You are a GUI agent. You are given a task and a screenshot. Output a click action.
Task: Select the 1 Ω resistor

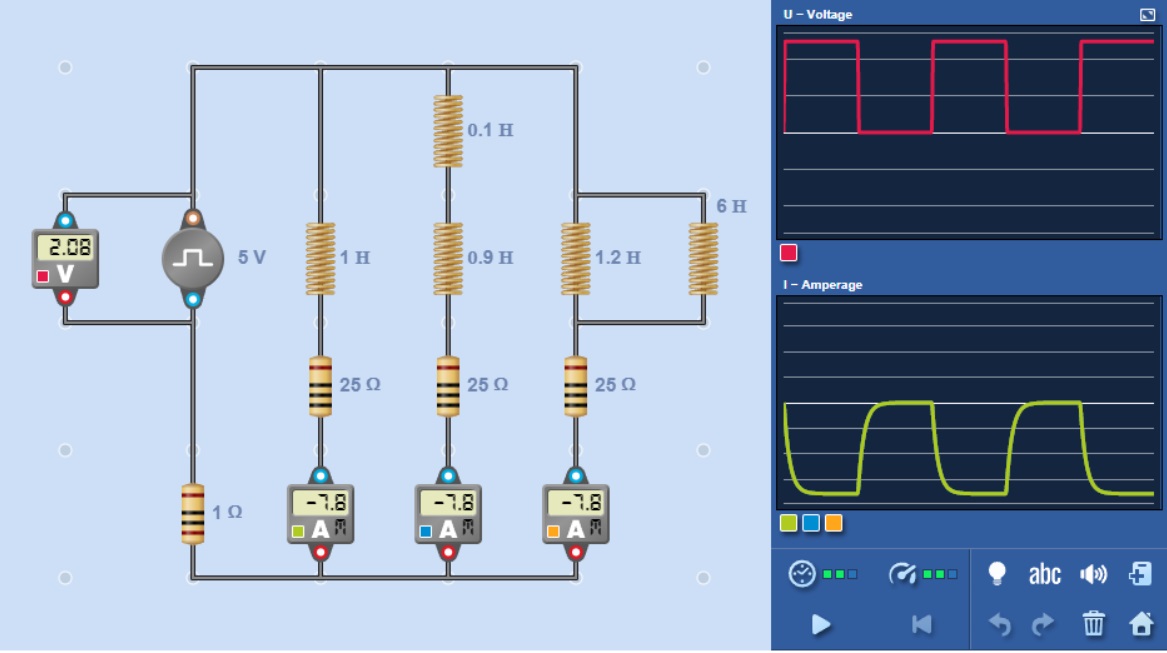[x=193, y=514]
